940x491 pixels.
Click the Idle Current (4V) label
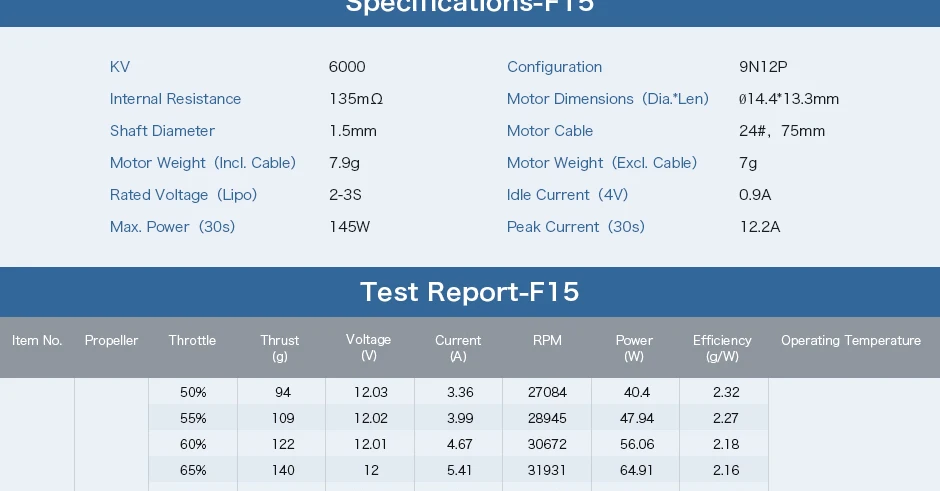(x=567, y=195)
